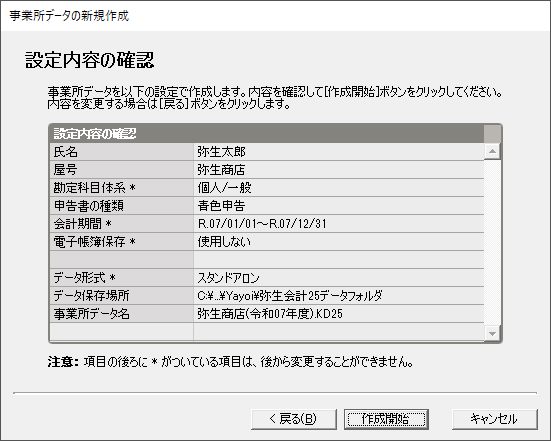Go back with the 戻る(B) button
The width and height of the screenshot is (551, 441).
pyautogui.click(x=294, y=419)
